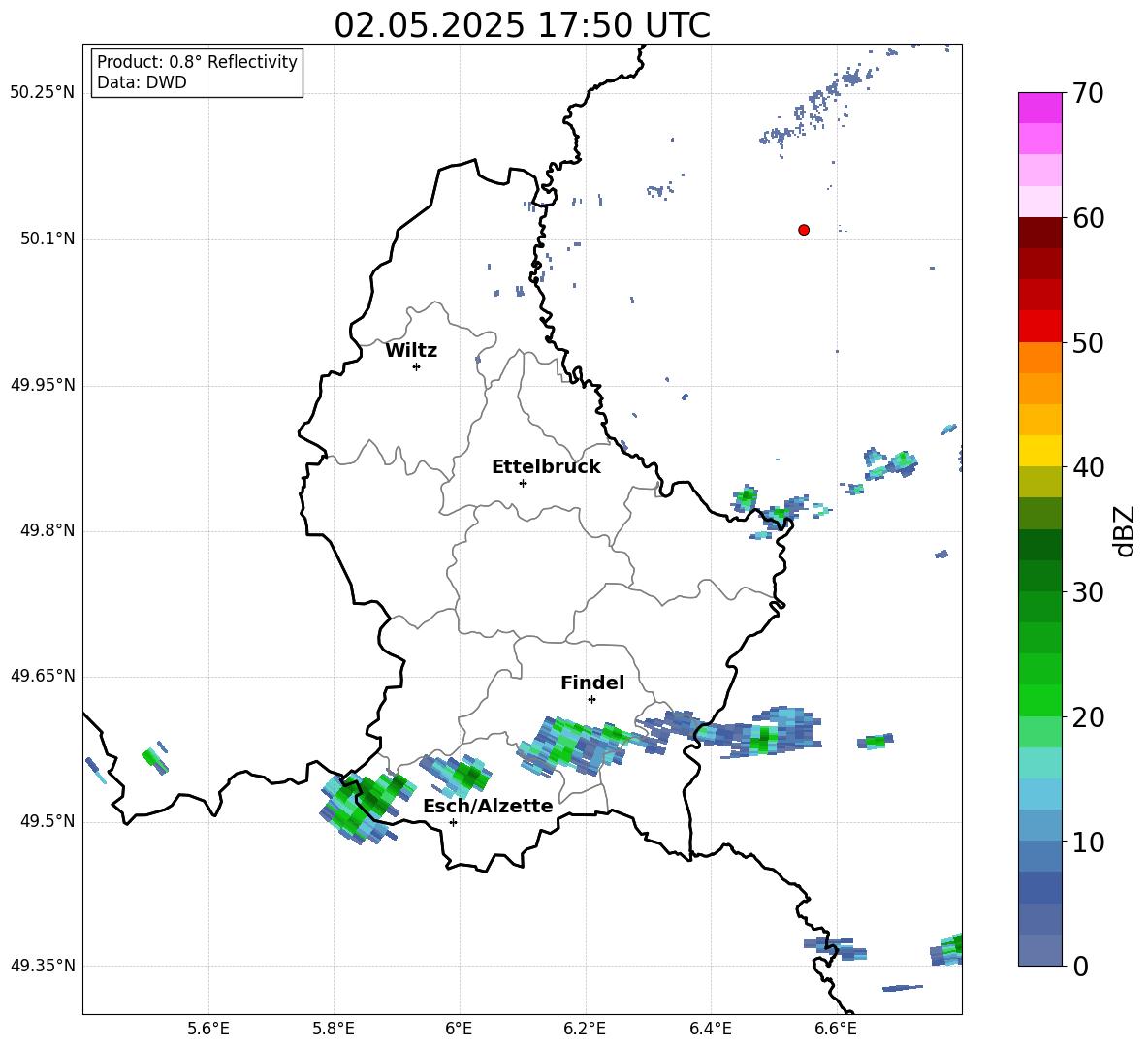The height and width of the screenshot is (1048, 1148).
Task: Click the 30 tick on colorbar
Action: coord(1088,592)
